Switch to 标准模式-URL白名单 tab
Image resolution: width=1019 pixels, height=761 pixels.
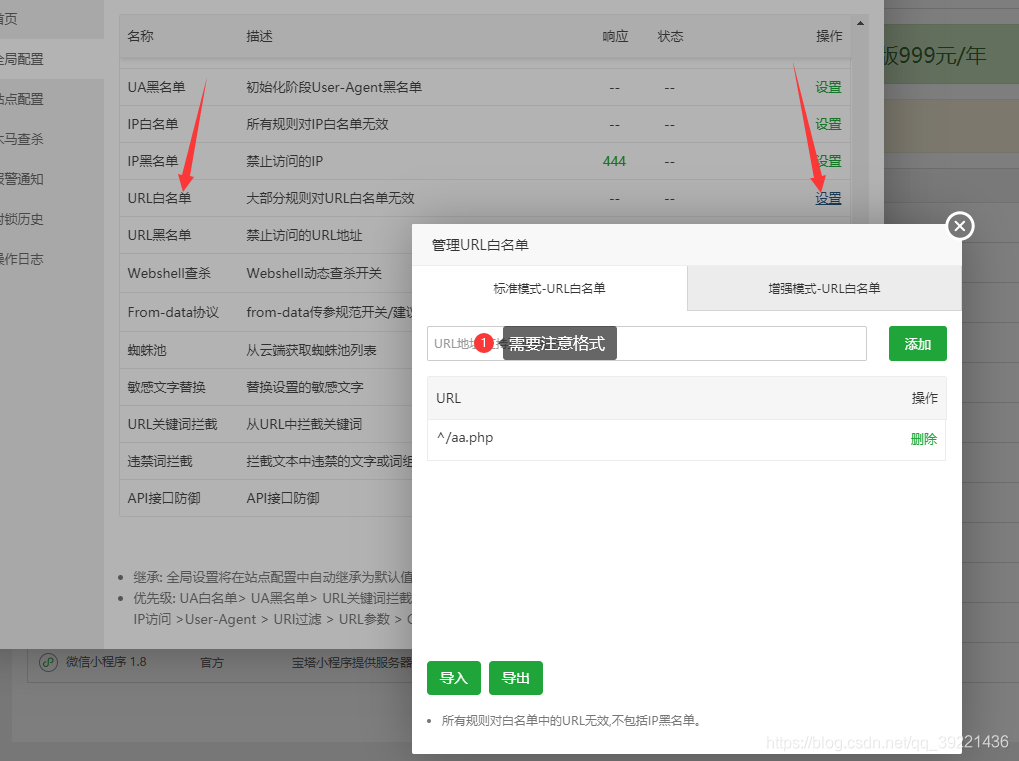click(x=549, y=288)
